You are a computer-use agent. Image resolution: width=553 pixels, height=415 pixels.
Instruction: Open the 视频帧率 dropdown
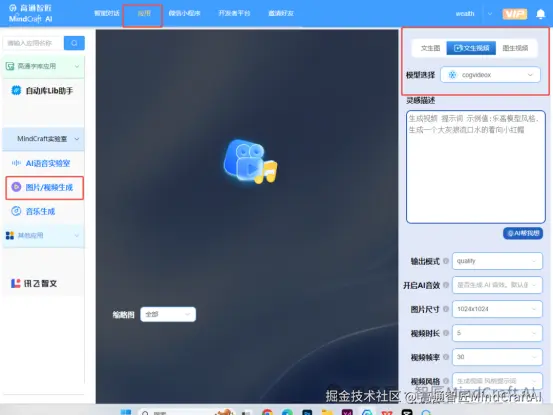497,357
